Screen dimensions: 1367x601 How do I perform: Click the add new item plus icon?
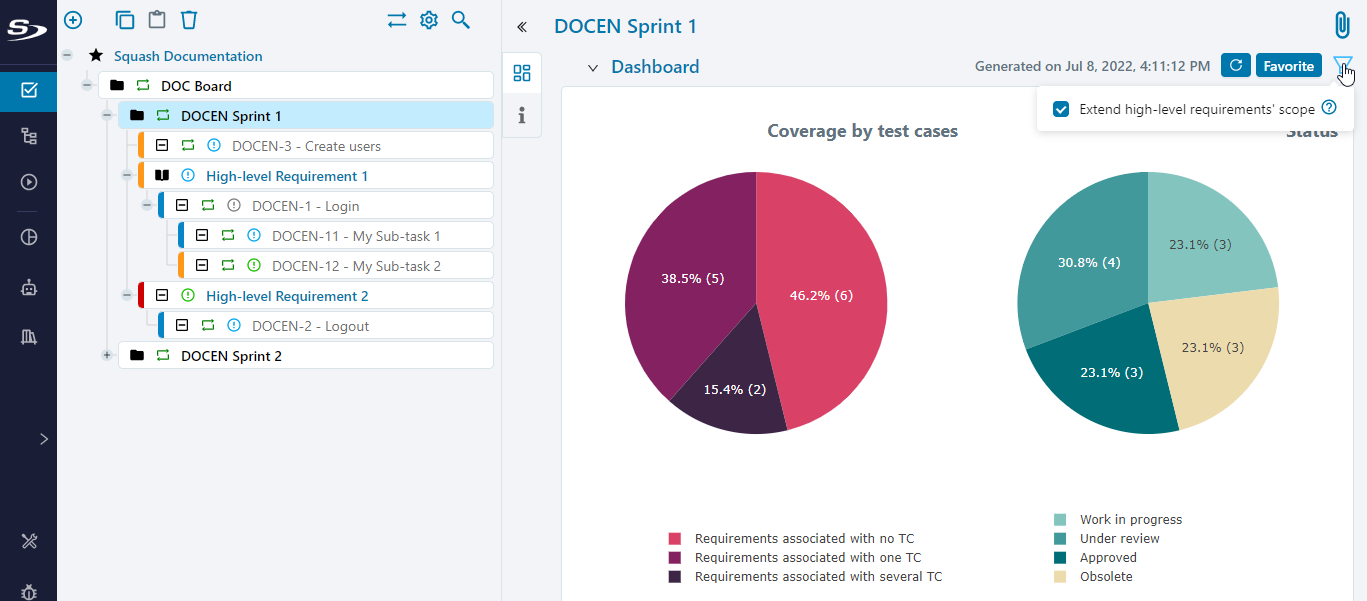tap(73, 20)
